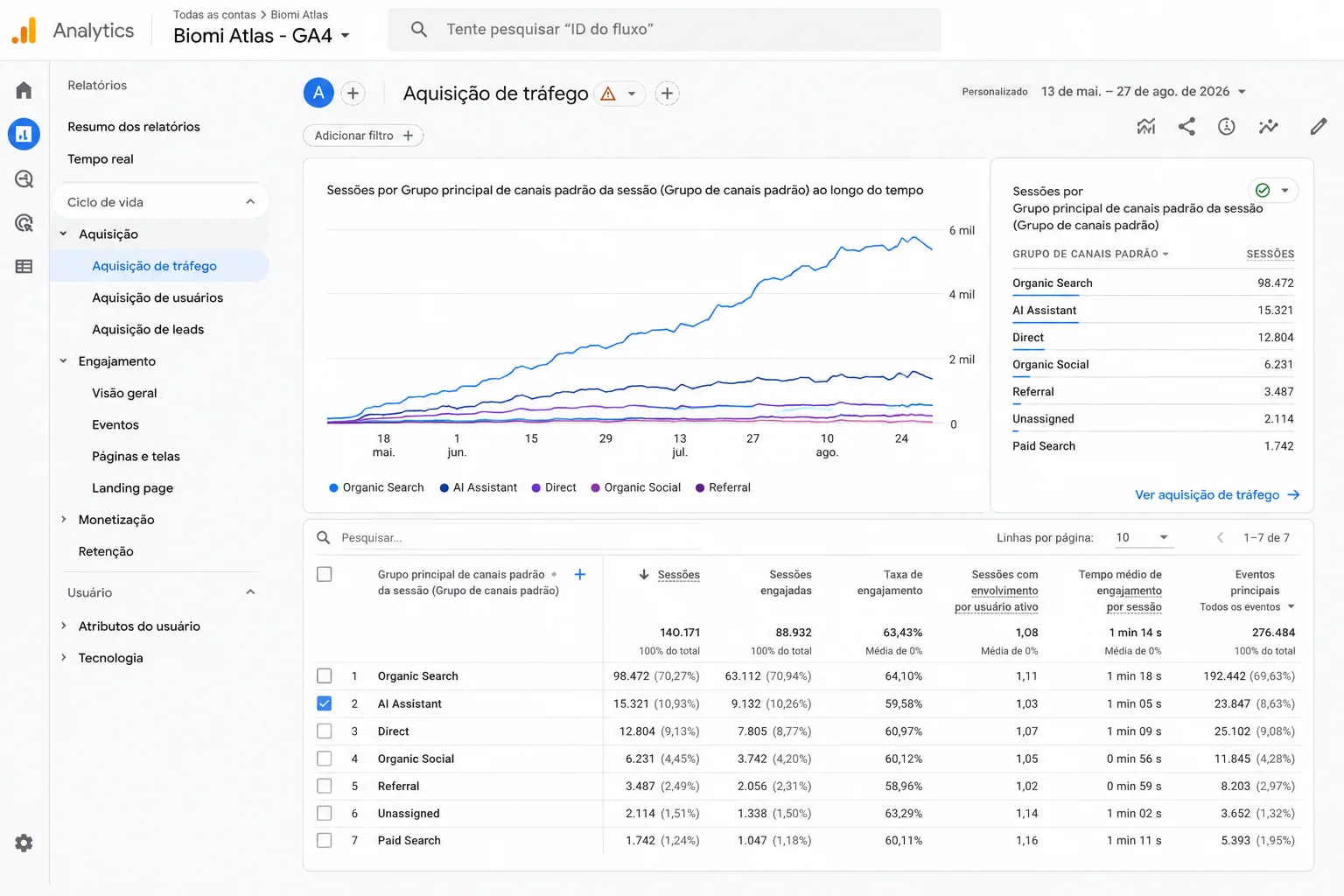The height and width of the screenshot is (896, 1344).
Task: Click the arrow in Ver aquisição de tráfego
Action: pyautogui.click(x=1294, y=494)
